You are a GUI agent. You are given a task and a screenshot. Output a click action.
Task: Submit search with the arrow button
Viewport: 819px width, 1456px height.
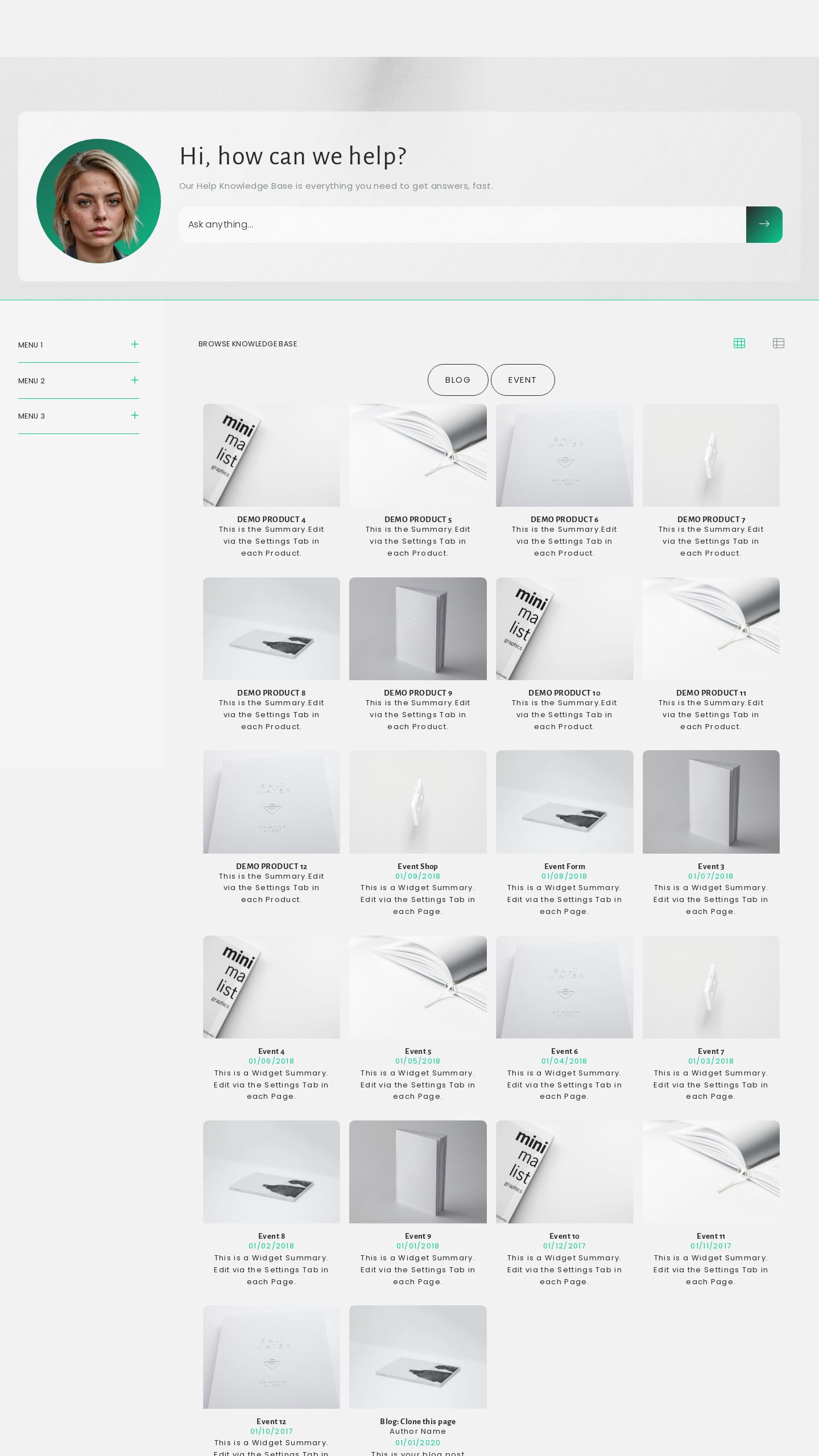tap(764, 224)
